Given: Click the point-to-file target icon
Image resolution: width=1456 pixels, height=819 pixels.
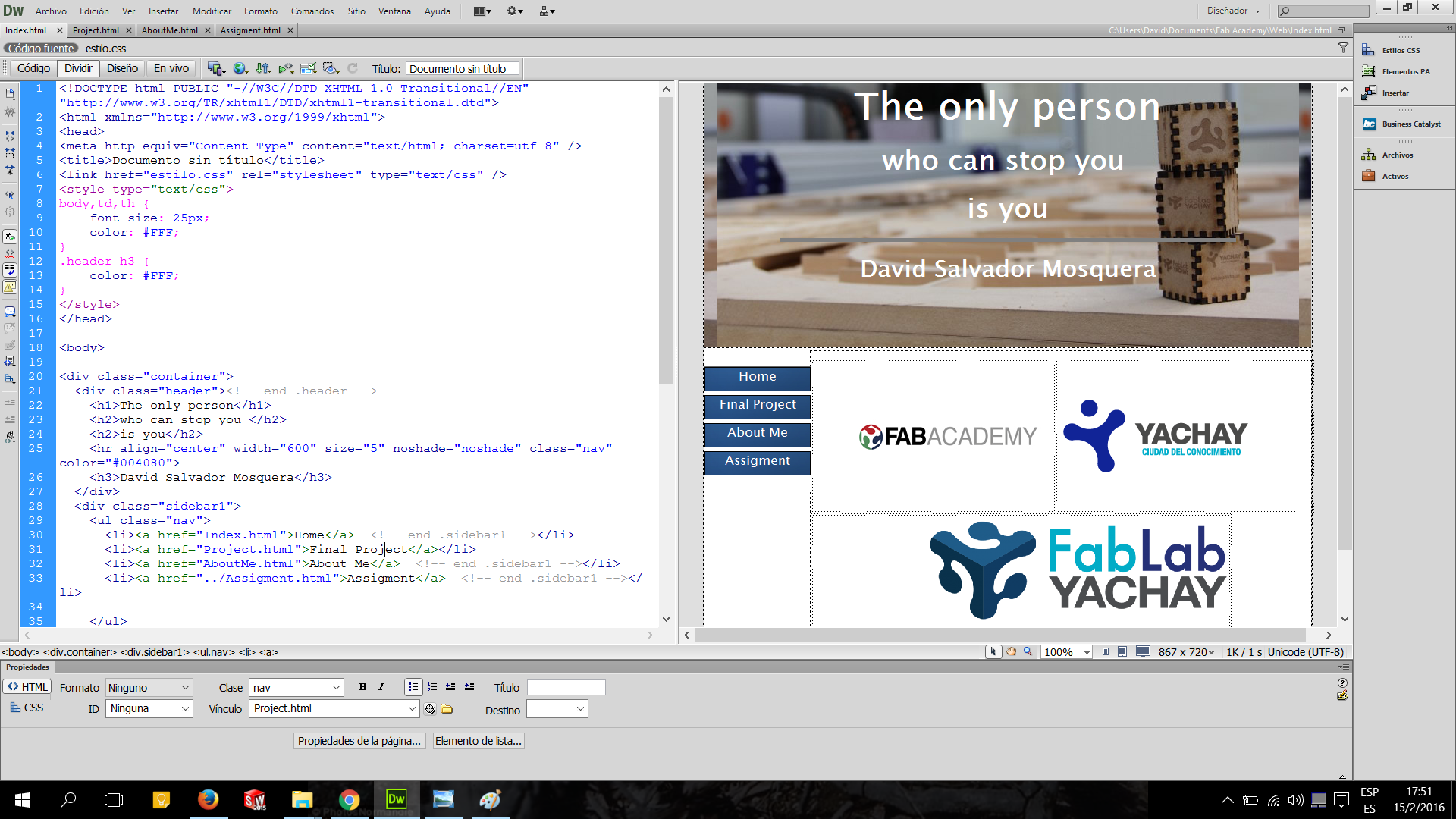Looking at the screenshot, I should tap(430, 709).
